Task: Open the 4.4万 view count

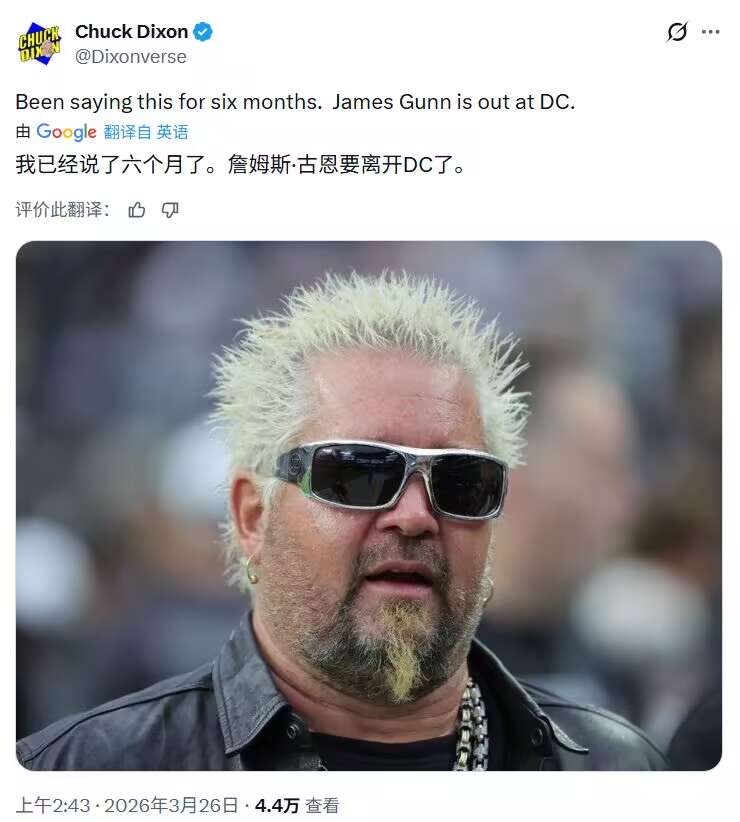Action: click(x=277, y=805)
